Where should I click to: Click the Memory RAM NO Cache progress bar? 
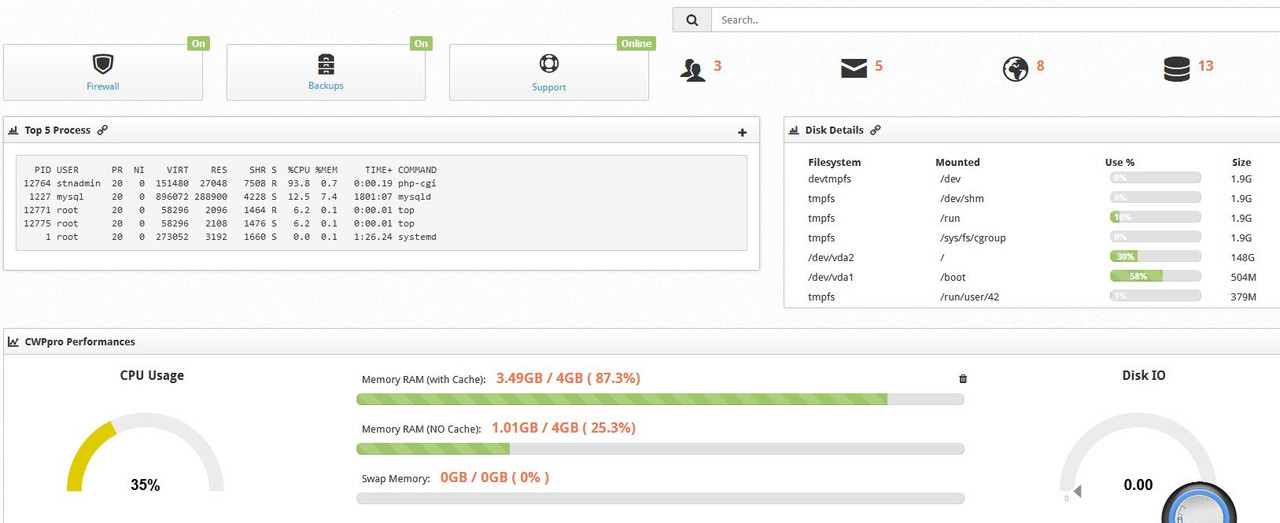[x=660, y=449]
